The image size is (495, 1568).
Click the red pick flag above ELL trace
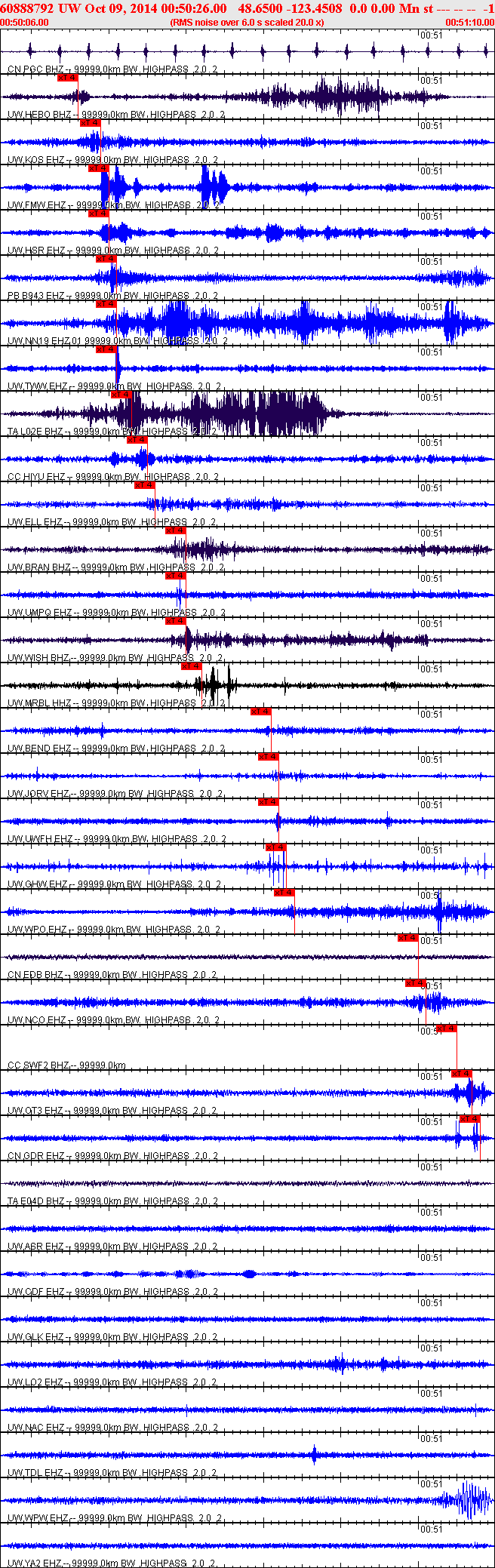[x=145, y=485]
